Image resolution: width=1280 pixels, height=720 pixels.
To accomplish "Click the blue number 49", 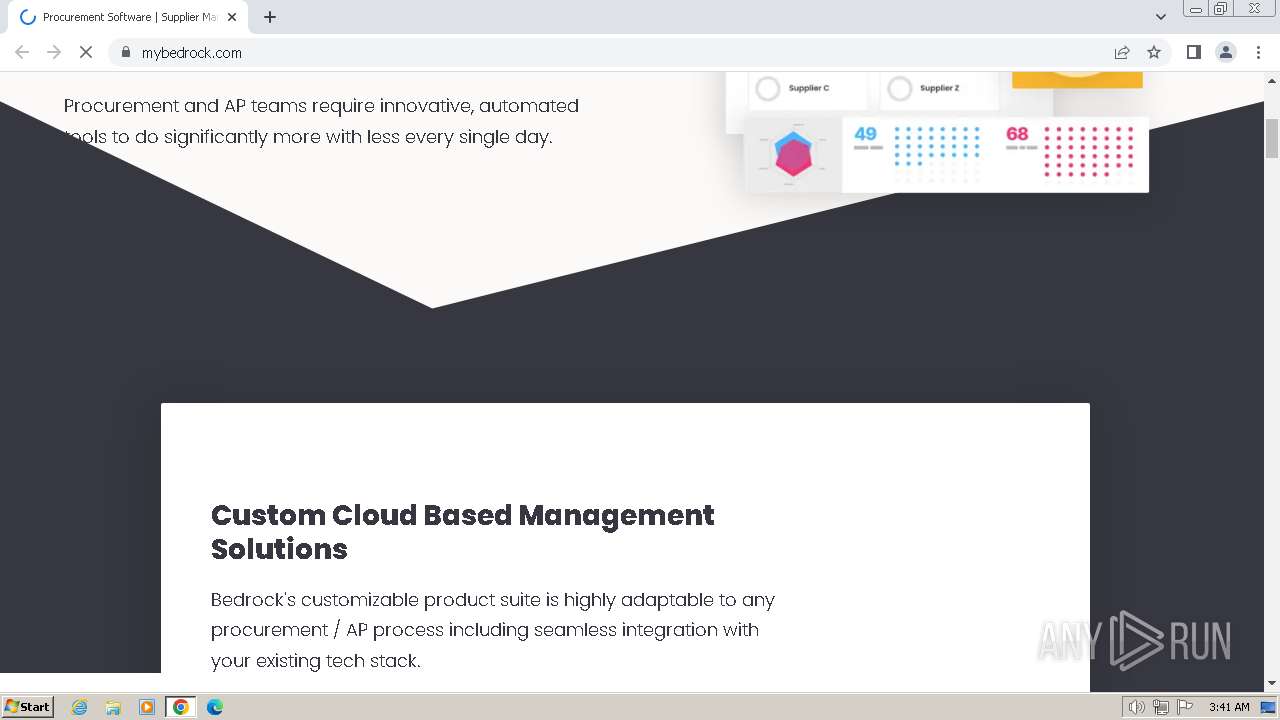I will 865,134.
